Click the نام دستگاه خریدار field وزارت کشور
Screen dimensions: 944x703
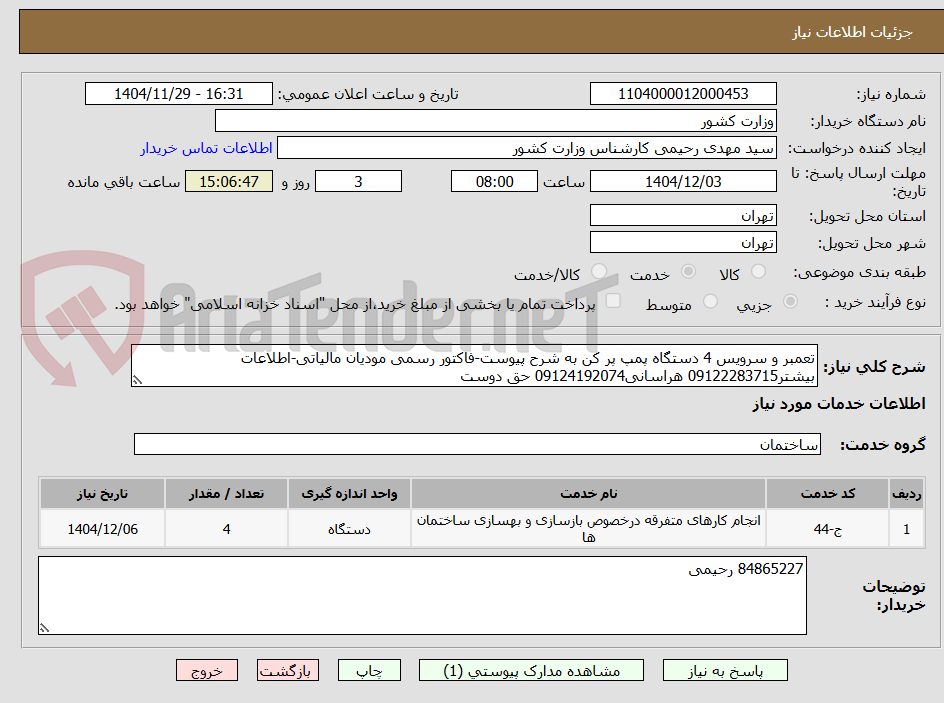tap(495, 121)
